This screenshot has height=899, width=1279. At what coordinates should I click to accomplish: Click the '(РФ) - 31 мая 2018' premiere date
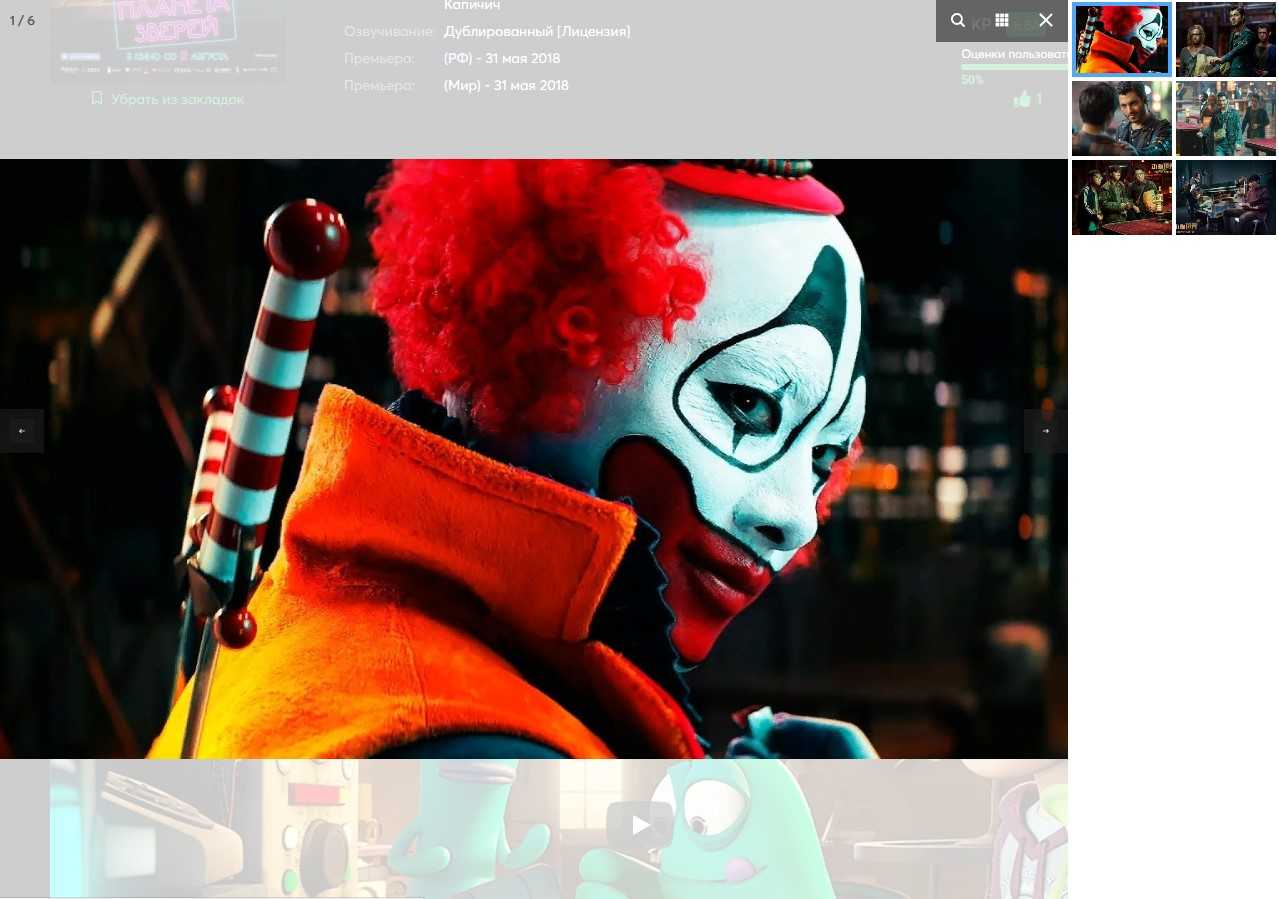click(x=502, y=59)
